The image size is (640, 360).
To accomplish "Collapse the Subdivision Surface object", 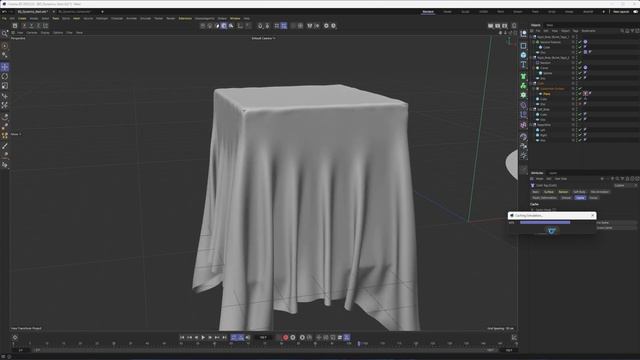I will click(534, 89).
